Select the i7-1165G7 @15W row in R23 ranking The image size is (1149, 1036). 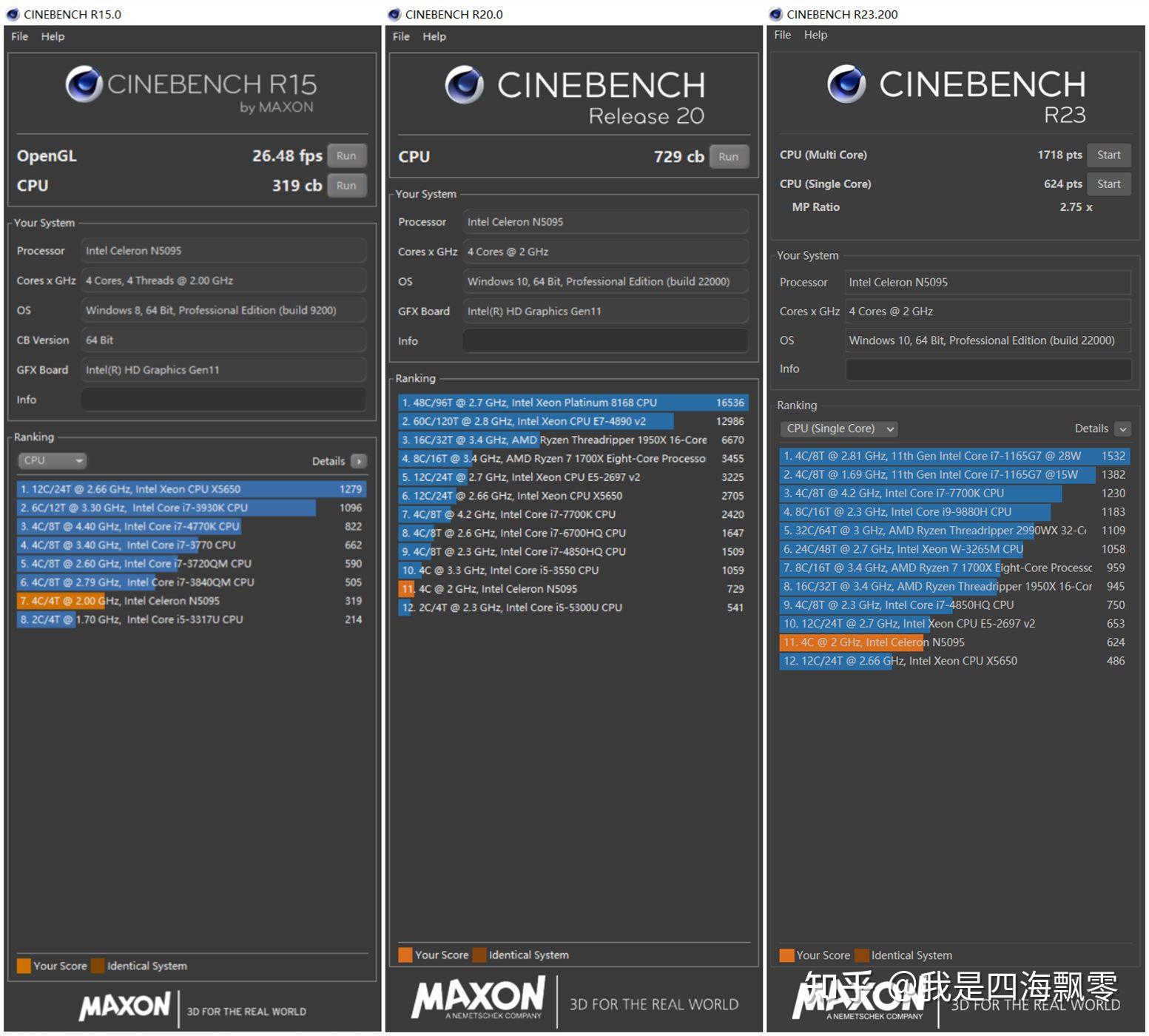tap(954, 474)
